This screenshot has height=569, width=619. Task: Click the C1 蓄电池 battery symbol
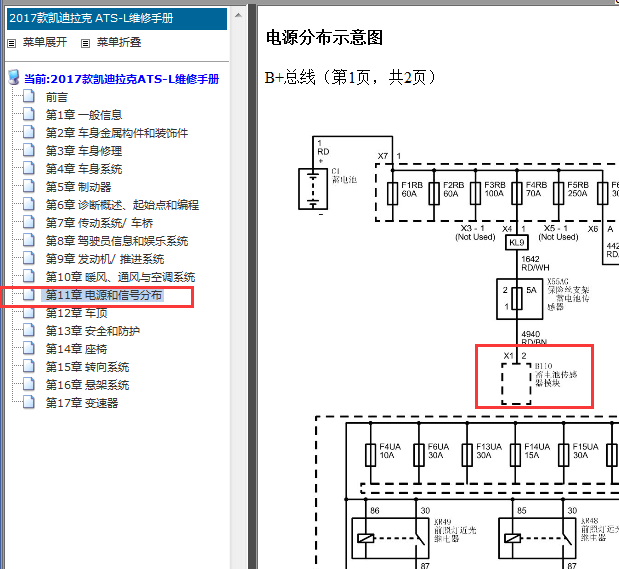click(x=313, y=189)
